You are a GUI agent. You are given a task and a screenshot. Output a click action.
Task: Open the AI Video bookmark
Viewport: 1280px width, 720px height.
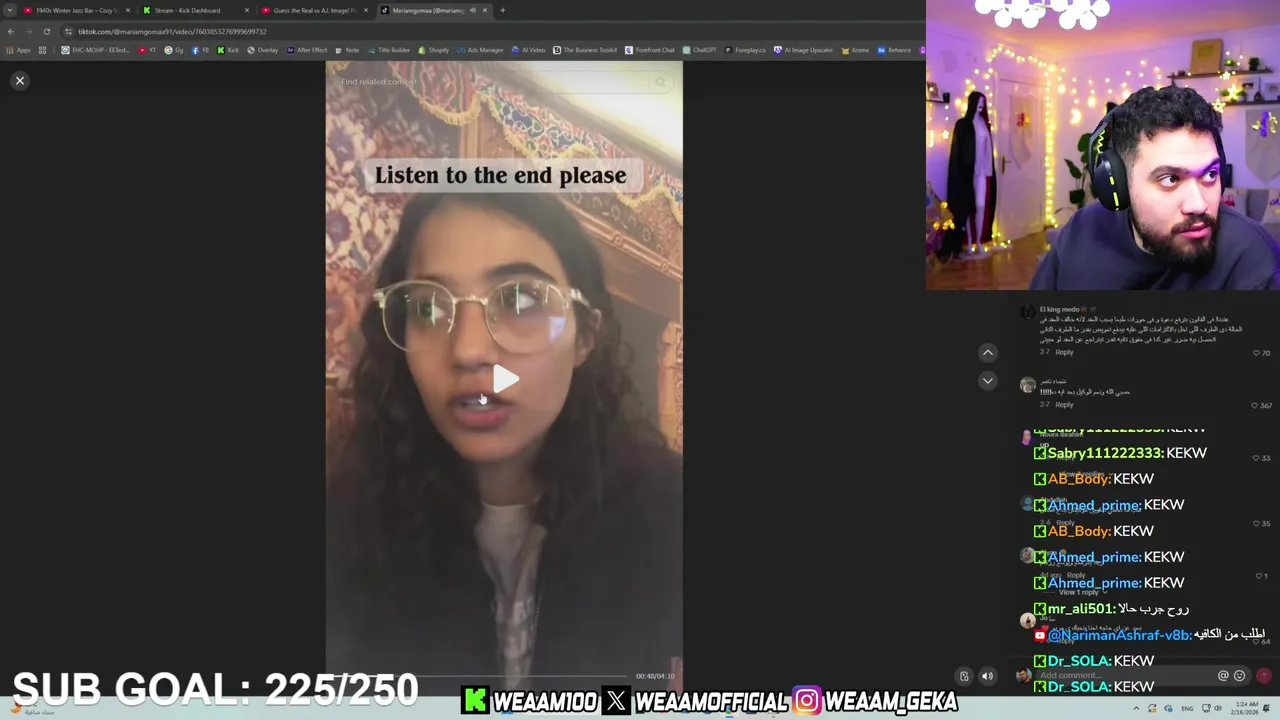(528, 50)
